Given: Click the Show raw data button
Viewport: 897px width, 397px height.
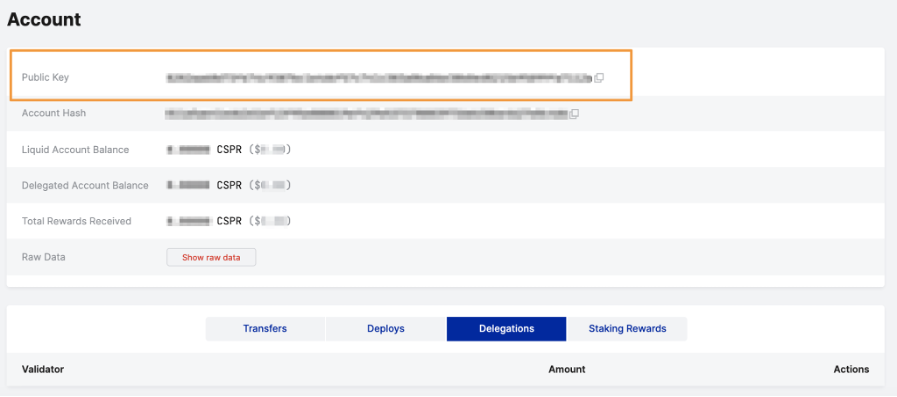Looking at the screenshot, I should 211,257.
